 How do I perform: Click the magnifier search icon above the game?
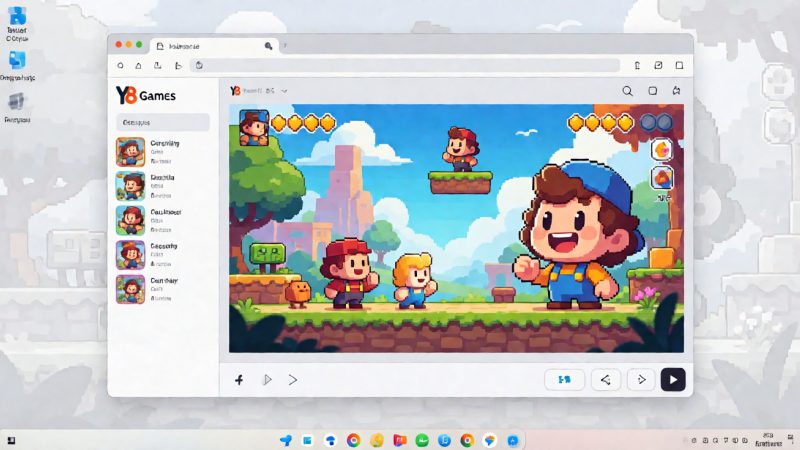(628, 91)
